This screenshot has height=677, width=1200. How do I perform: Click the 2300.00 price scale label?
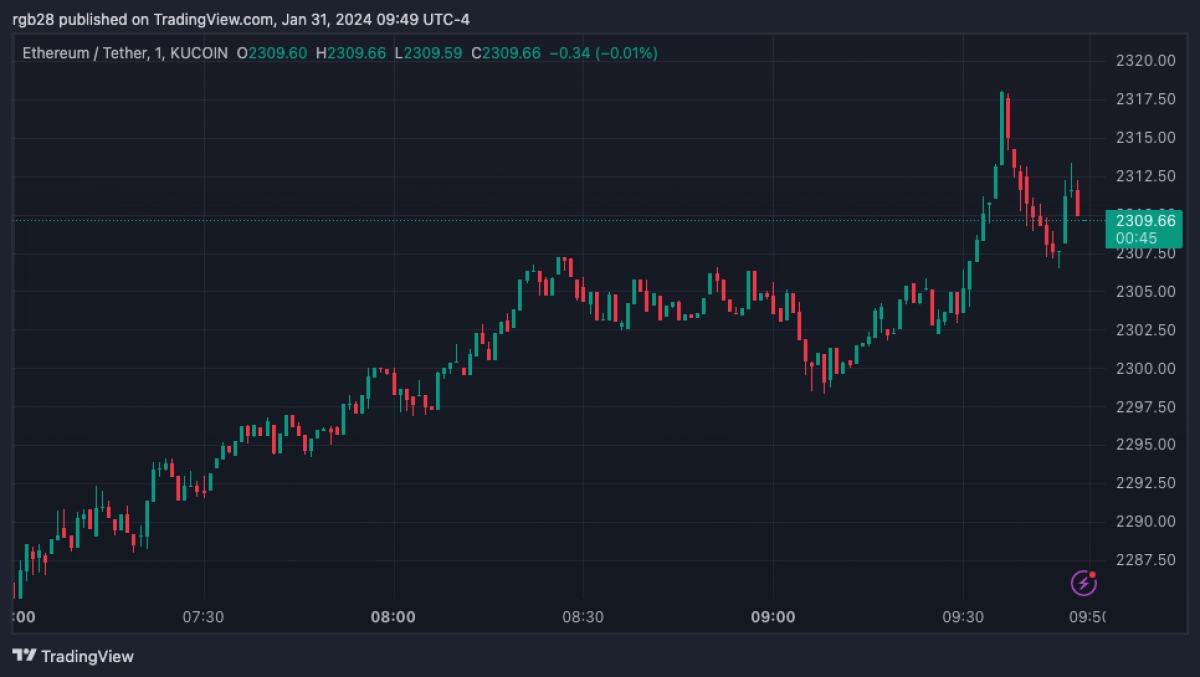(1144, 368)
